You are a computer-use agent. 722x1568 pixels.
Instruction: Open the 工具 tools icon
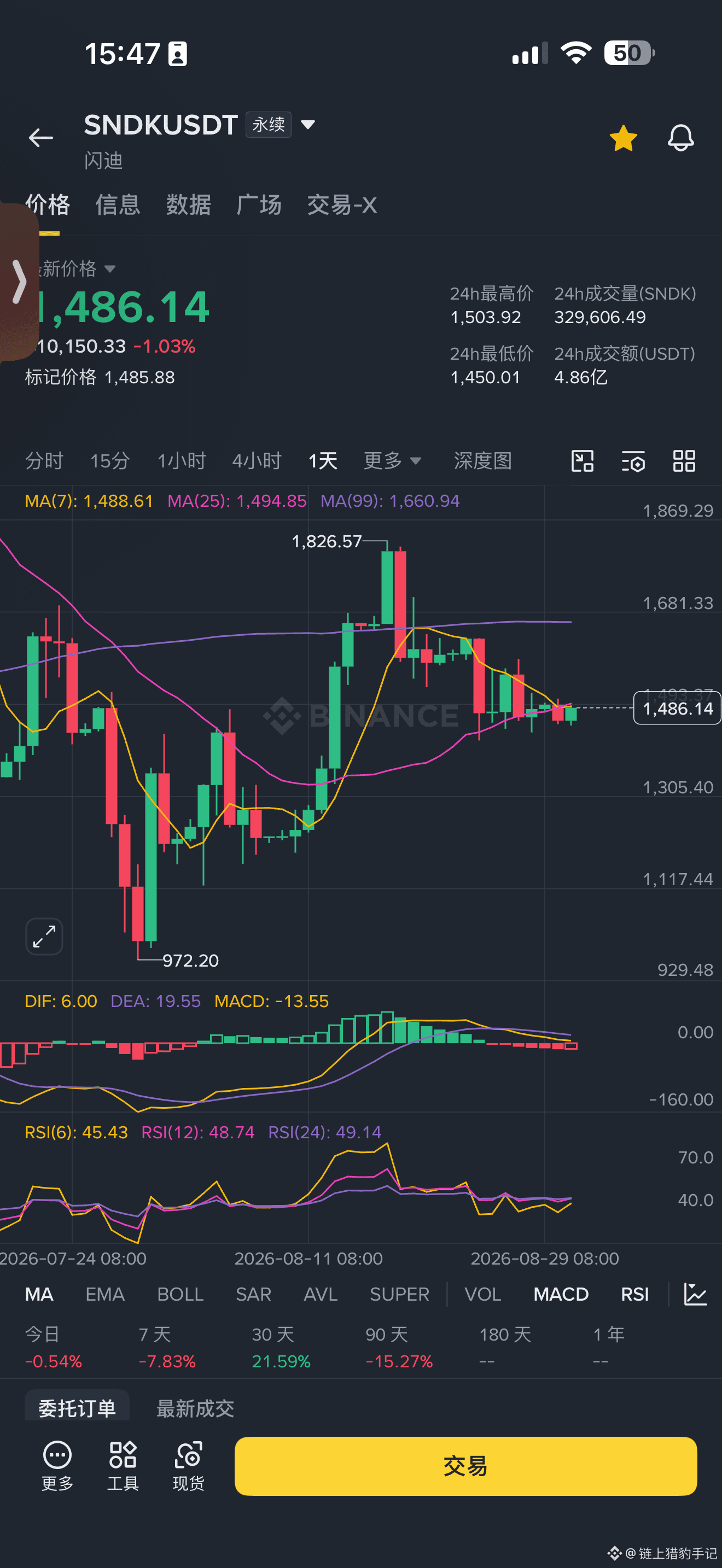point(123,1466)
